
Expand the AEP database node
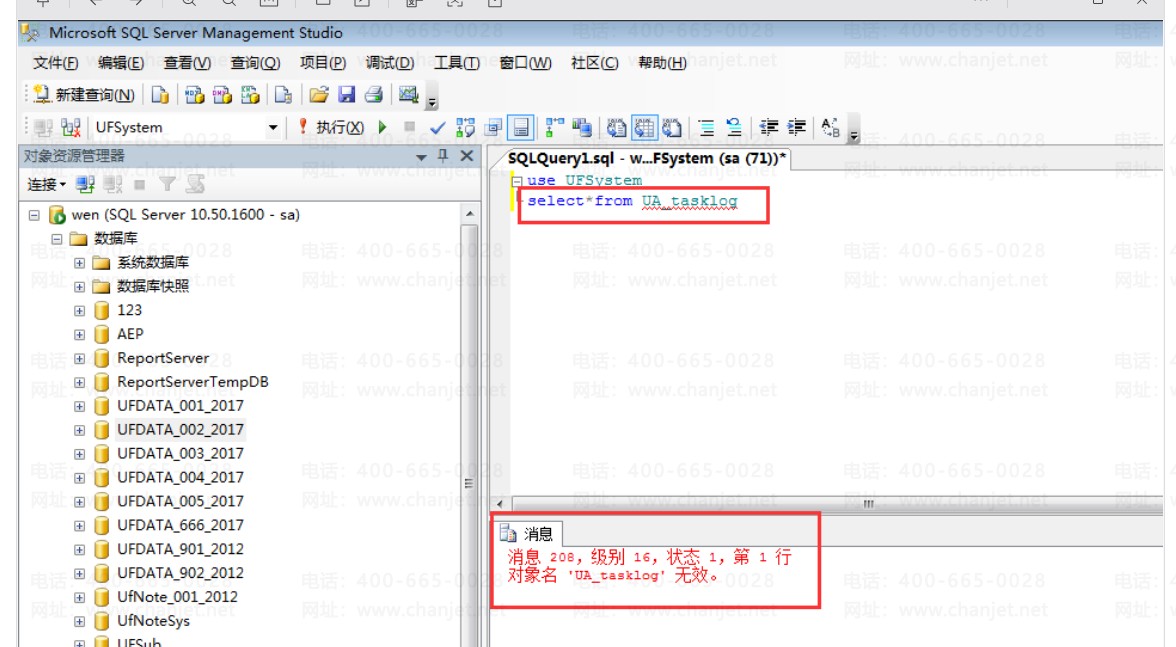pos(80,335)
